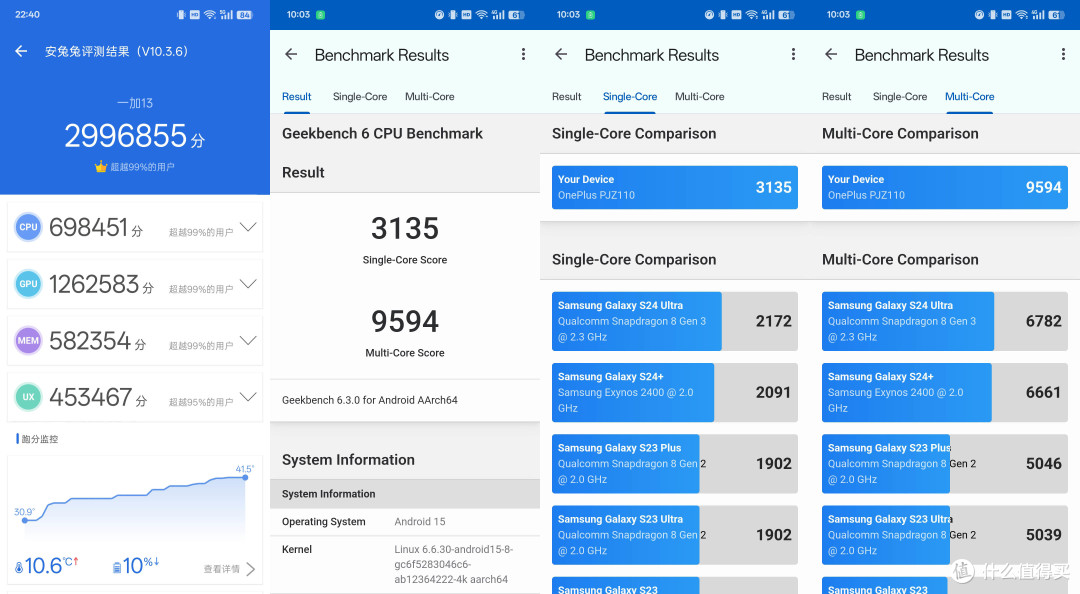Tap Kernel Linux 6.6.30 info row
Viewport: 1080px width, 594px height.
(405, 564)
